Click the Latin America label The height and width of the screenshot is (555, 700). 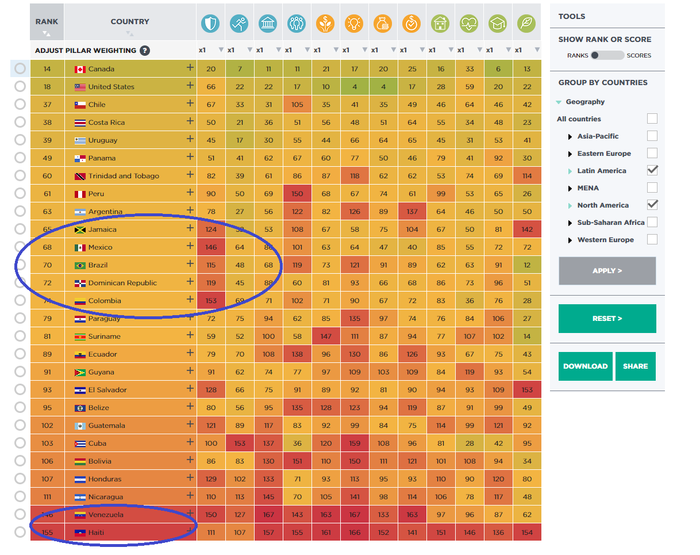601,171
